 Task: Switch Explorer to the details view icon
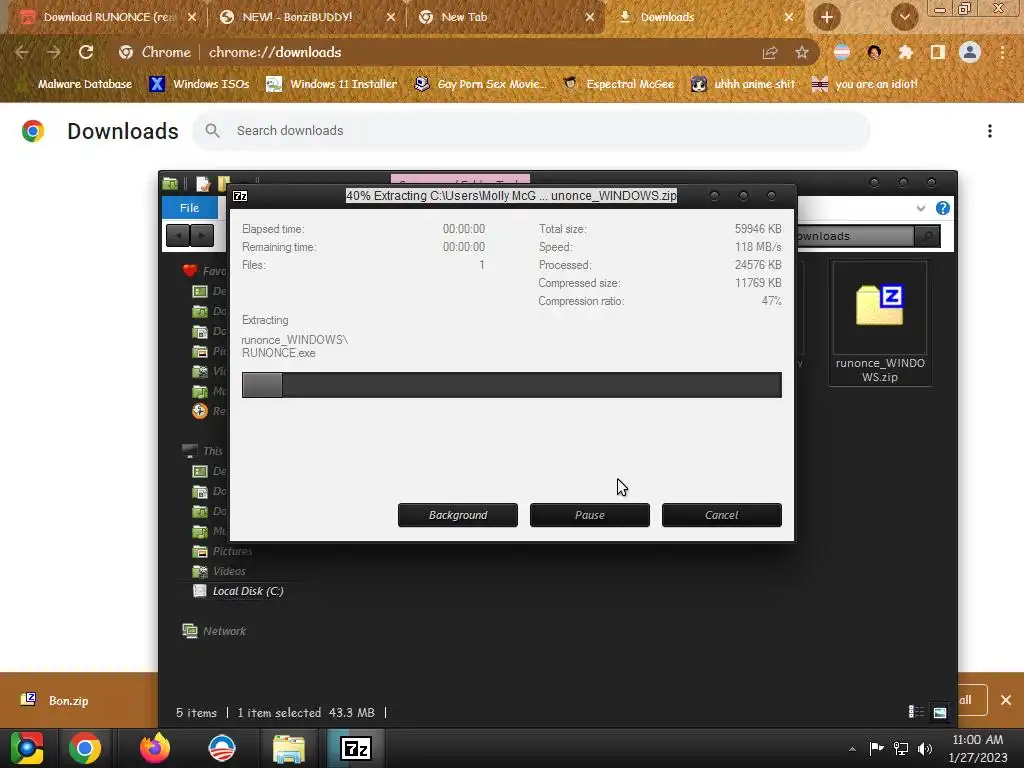pyautogui.click(x=916, y=712)
